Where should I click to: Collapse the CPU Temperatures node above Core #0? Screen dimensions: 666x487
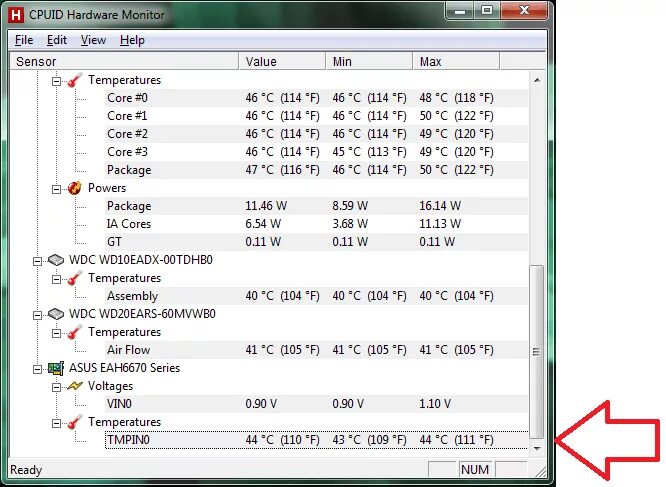click(56, 81)
